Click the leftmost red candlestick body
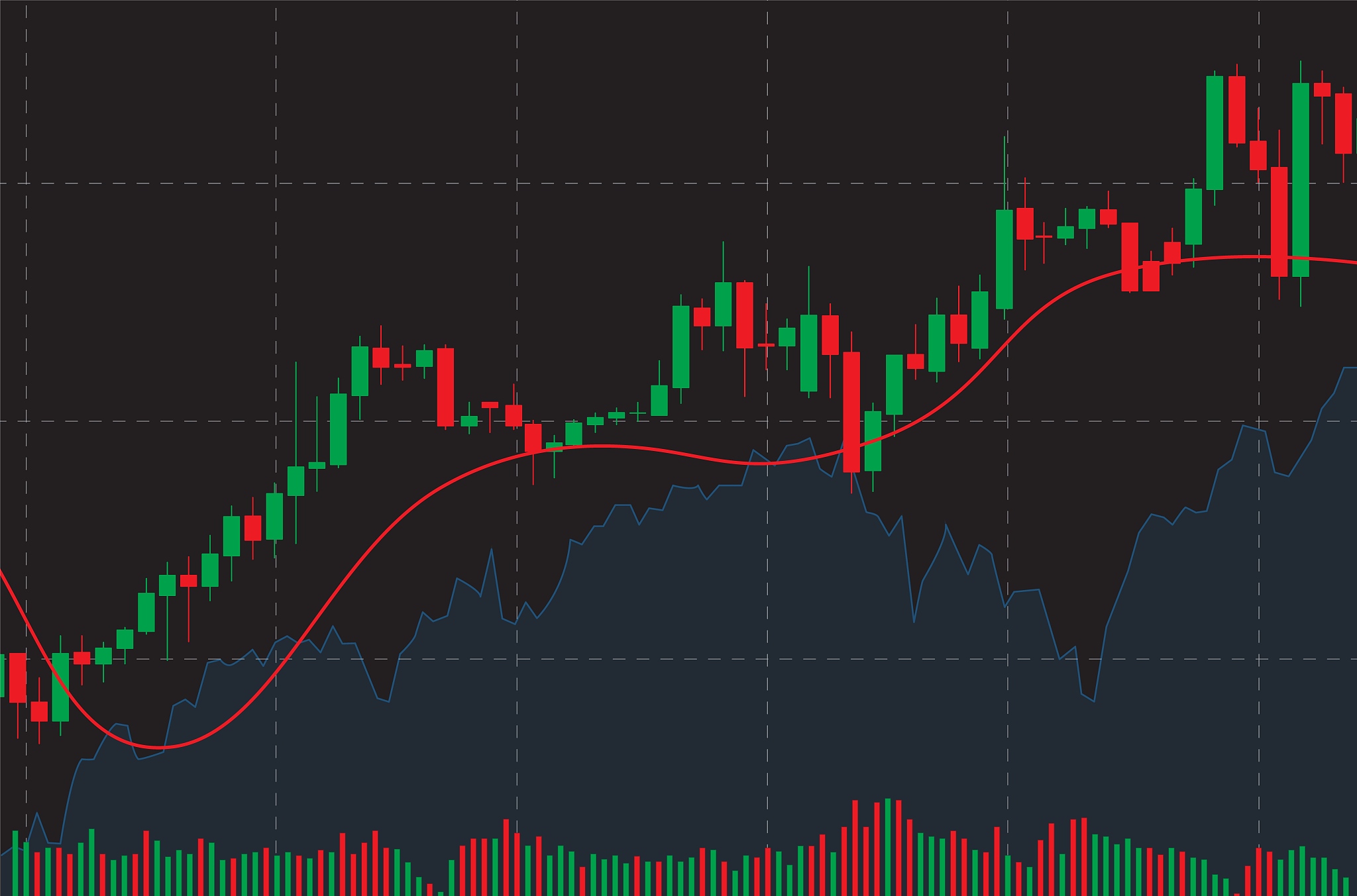 [18, 677]
